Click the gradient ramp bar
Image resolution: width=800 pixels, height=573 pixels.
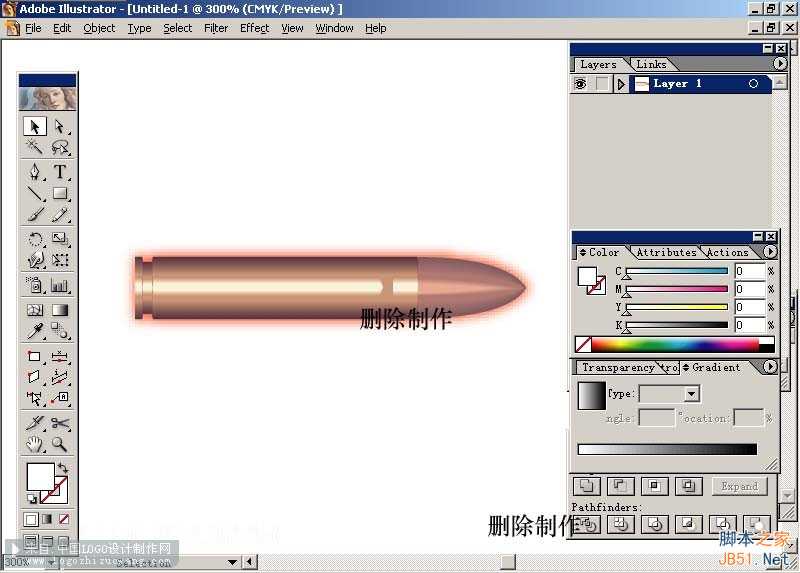pos(667,449)
